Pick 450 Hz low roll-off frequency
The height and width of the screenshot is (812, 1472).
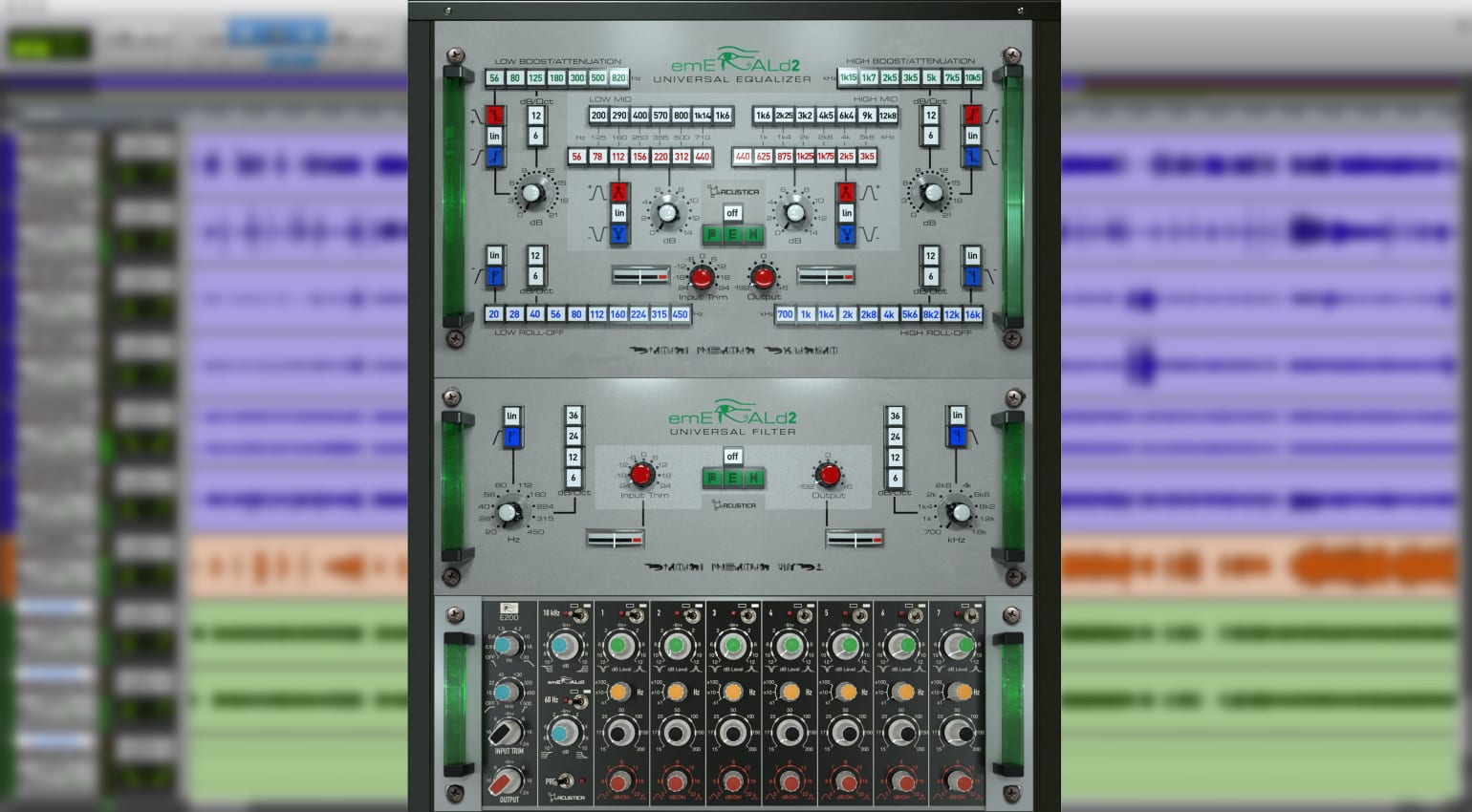(x=680, y=314)
